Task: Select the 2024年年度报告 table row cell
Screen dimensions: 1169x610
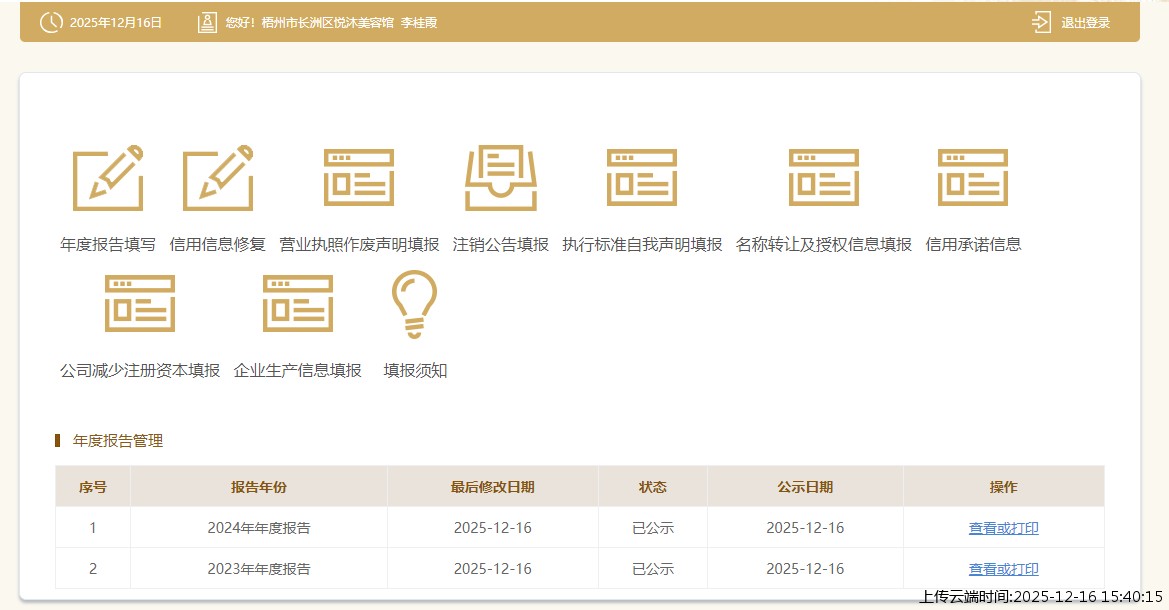Action: click(259, 528)
